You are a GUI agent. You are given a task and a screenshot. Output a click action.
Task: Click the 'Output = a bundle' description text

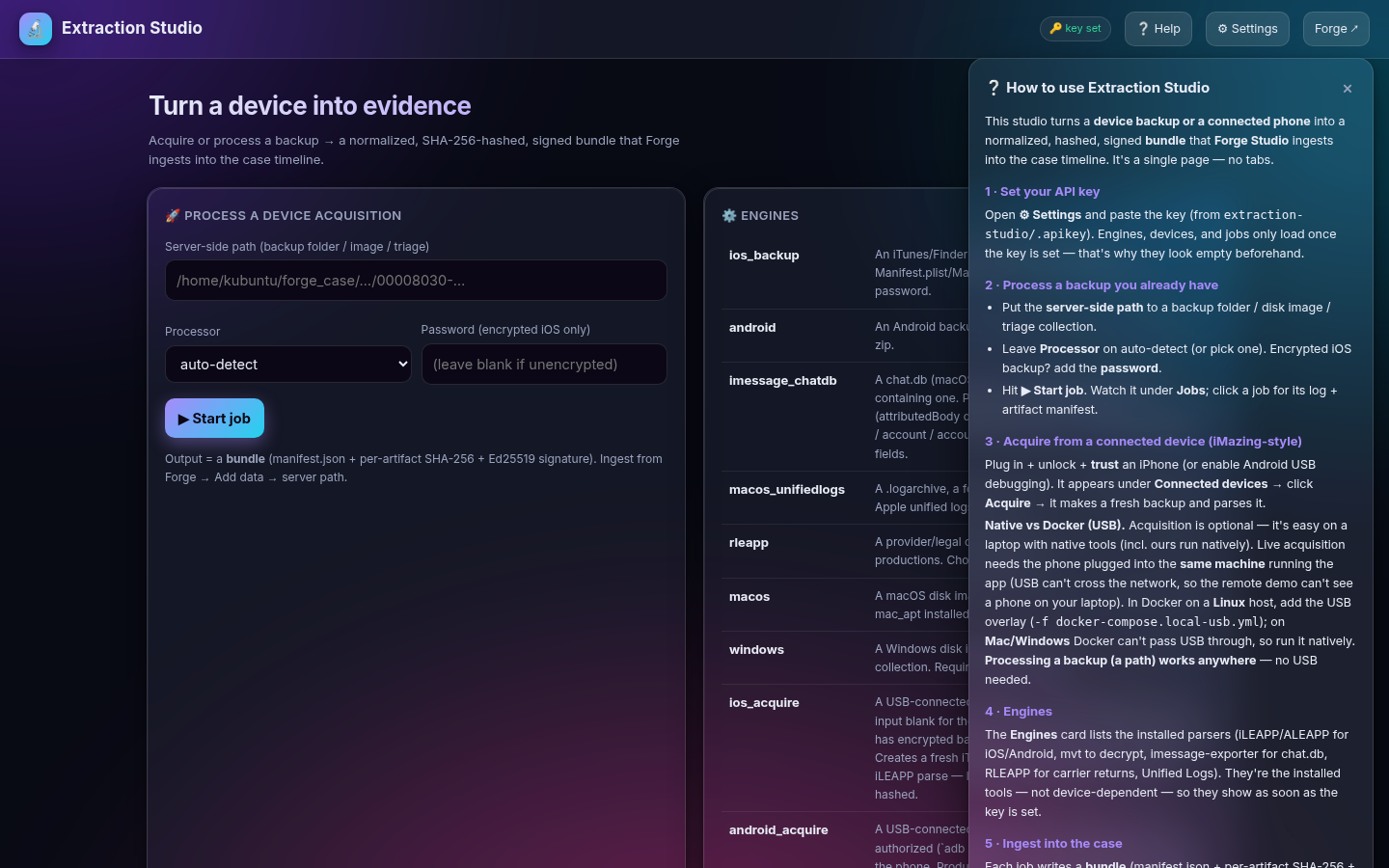[x=414, y=468]
